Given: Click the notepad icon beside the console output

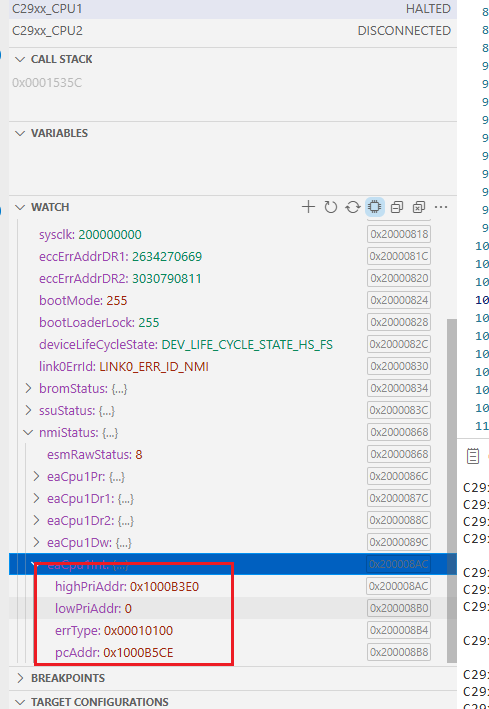Looking at the screenshot, I should click(x=473, y=456).
